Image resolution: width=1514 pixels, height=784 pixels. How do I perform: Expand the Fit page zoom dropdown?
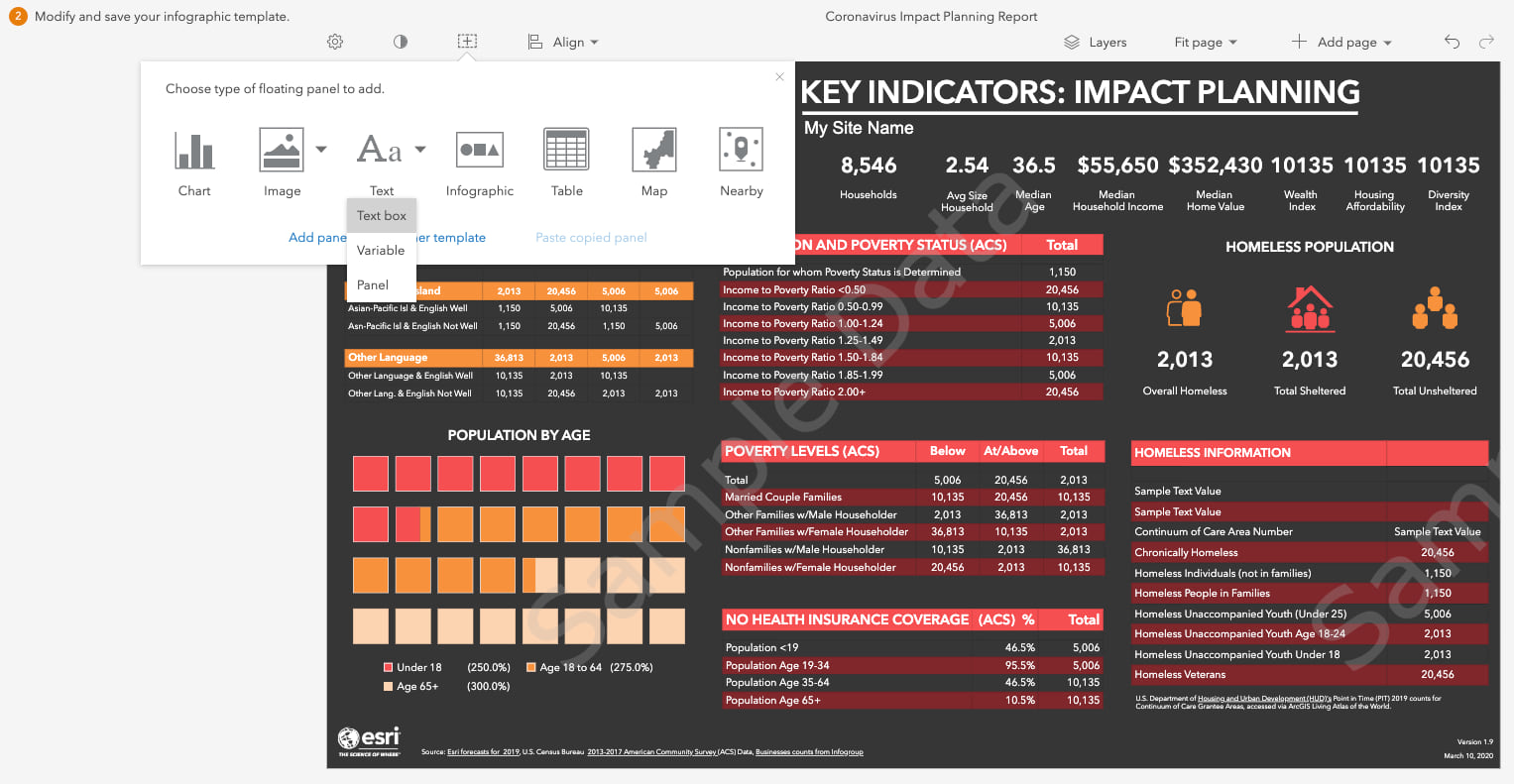(x=1206, y=42)
